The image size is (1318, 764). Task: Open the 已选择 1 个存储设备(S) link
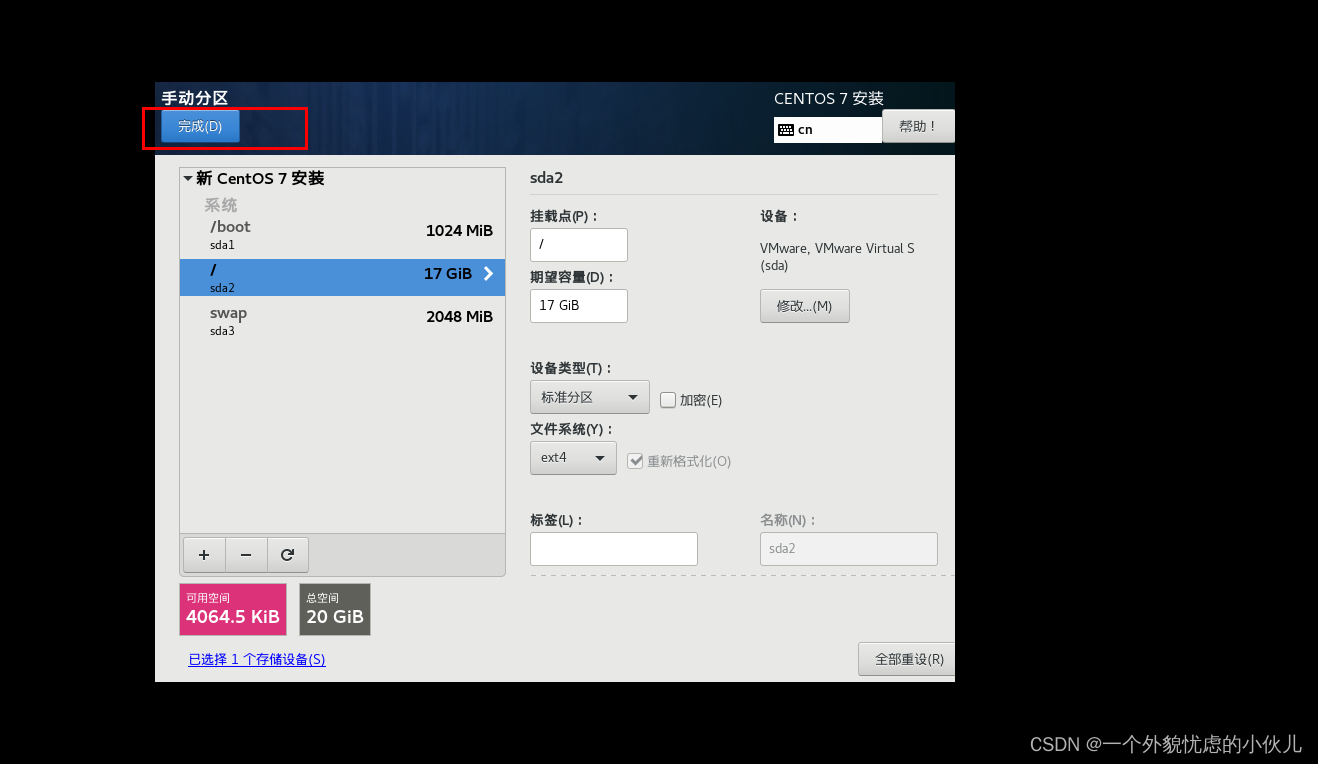[x=257, y=660]
